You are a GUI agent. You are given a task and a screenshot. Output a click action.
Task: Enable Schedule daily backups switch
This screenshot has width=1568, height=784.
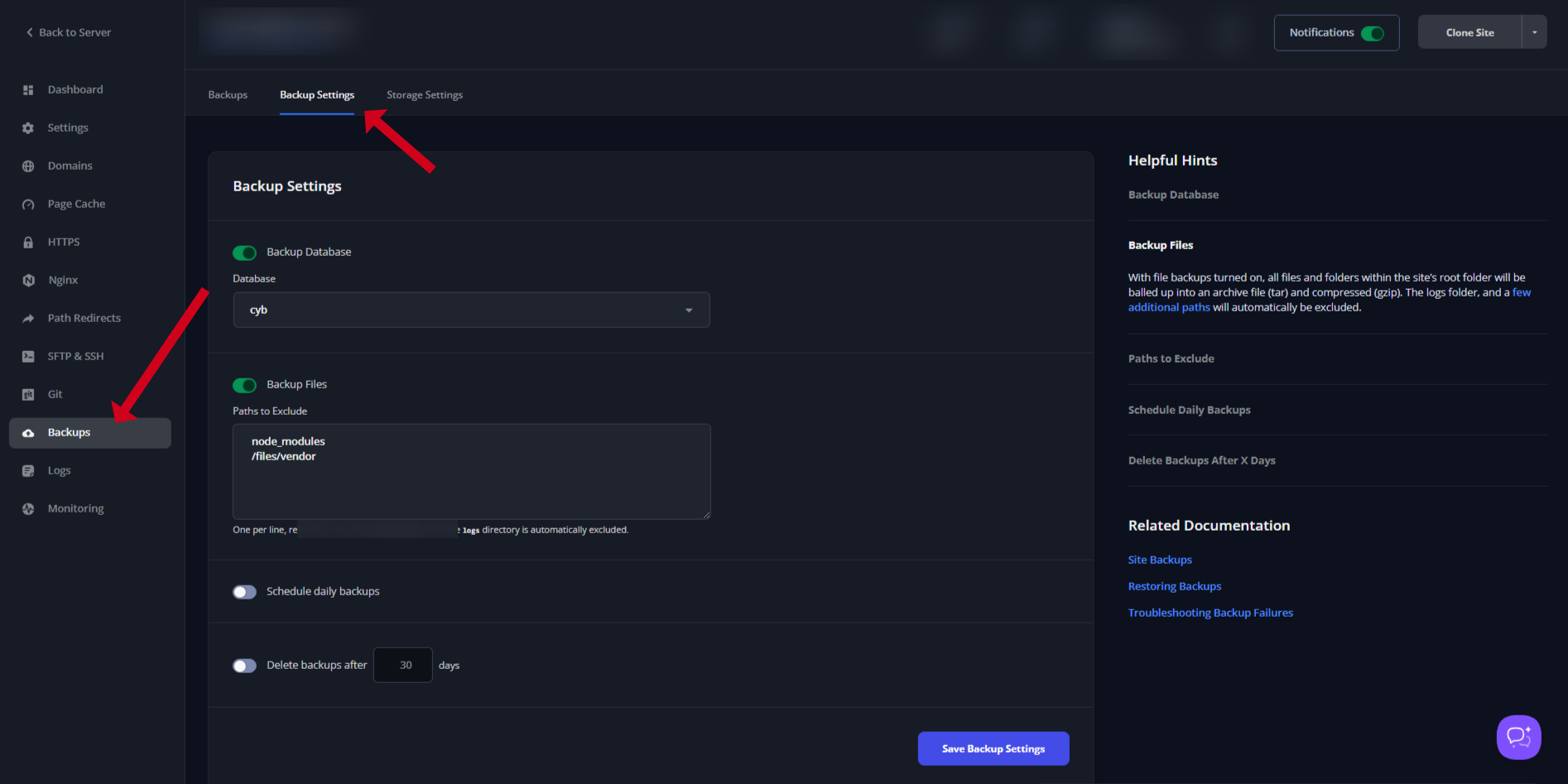tap(244, 592)
